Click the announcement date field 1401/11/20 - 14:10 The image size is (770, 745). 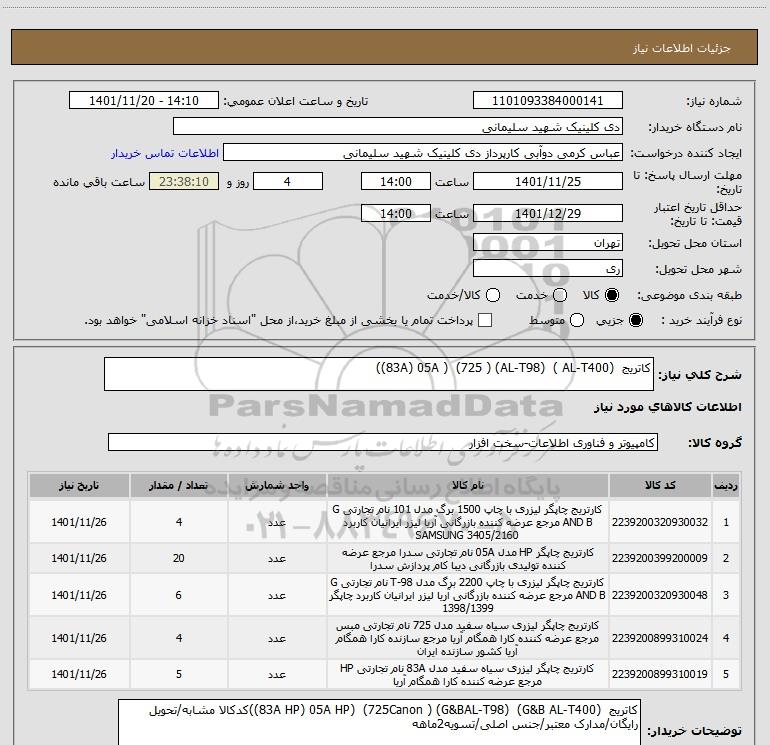(x=144, y=101)
